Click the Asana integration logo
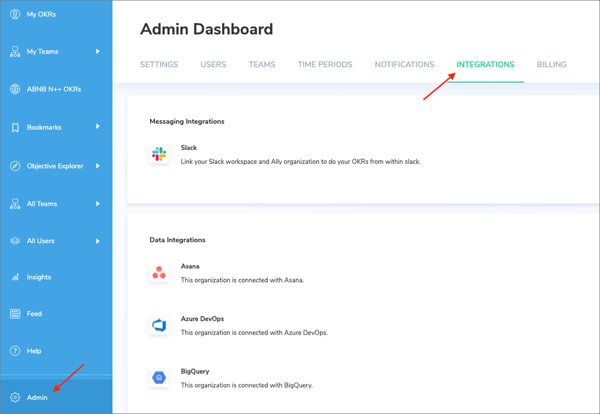The width and height of the screenshot is (600, 414). pos(159,273)
